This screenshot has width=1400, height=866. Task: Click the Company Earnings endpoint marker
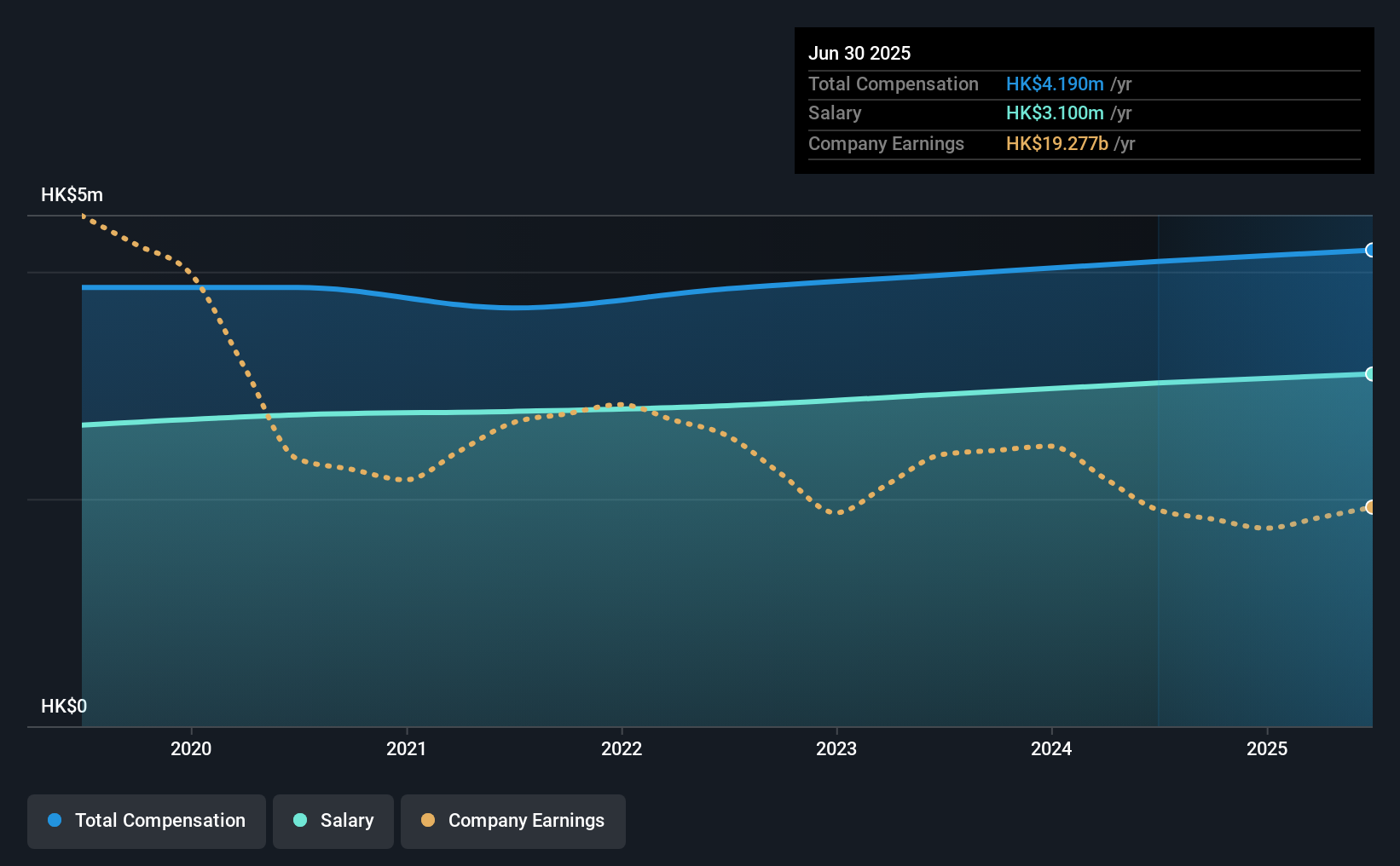click(1369, 508)
